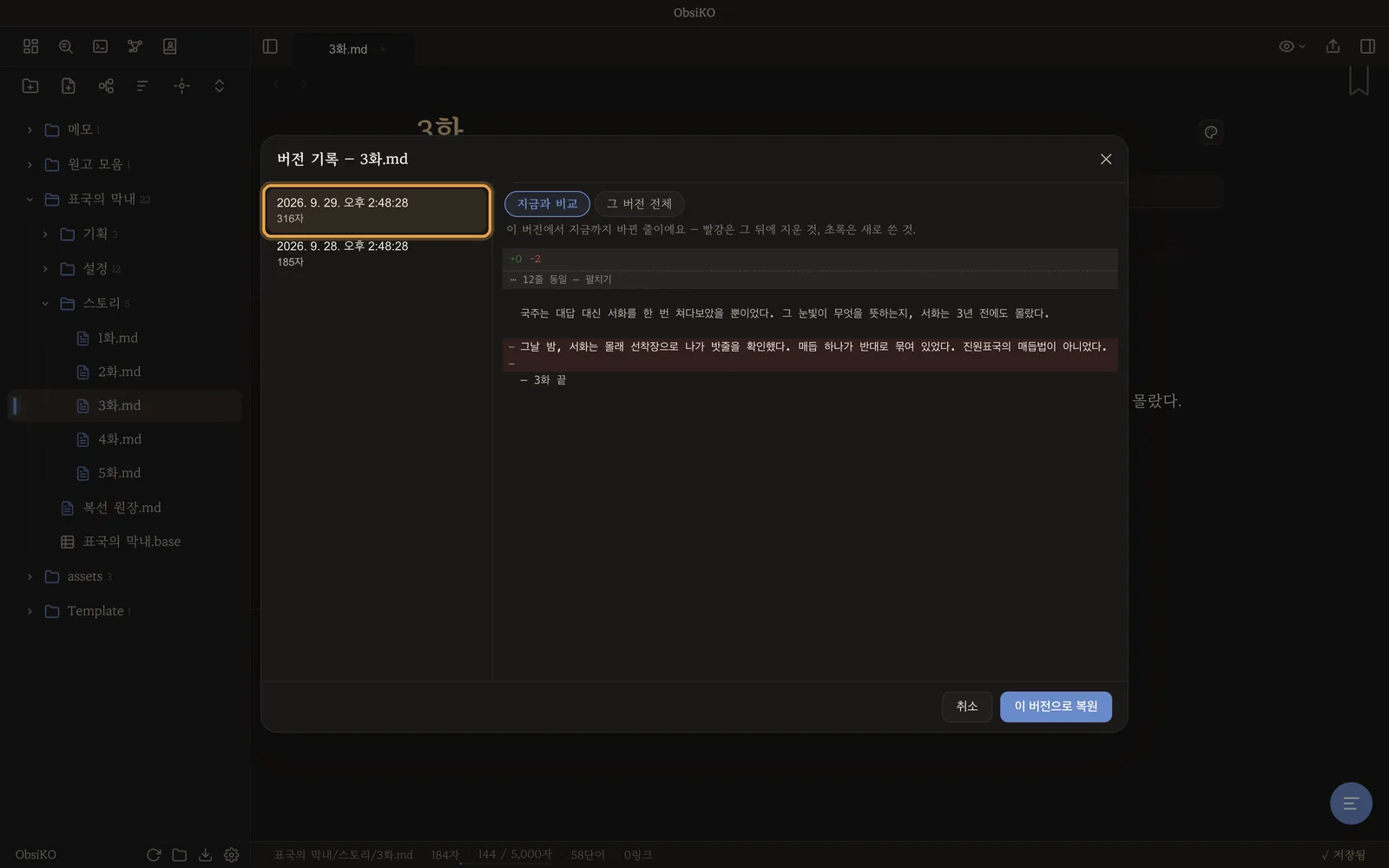Open the view mode eye dropdown

(1292, 46)
